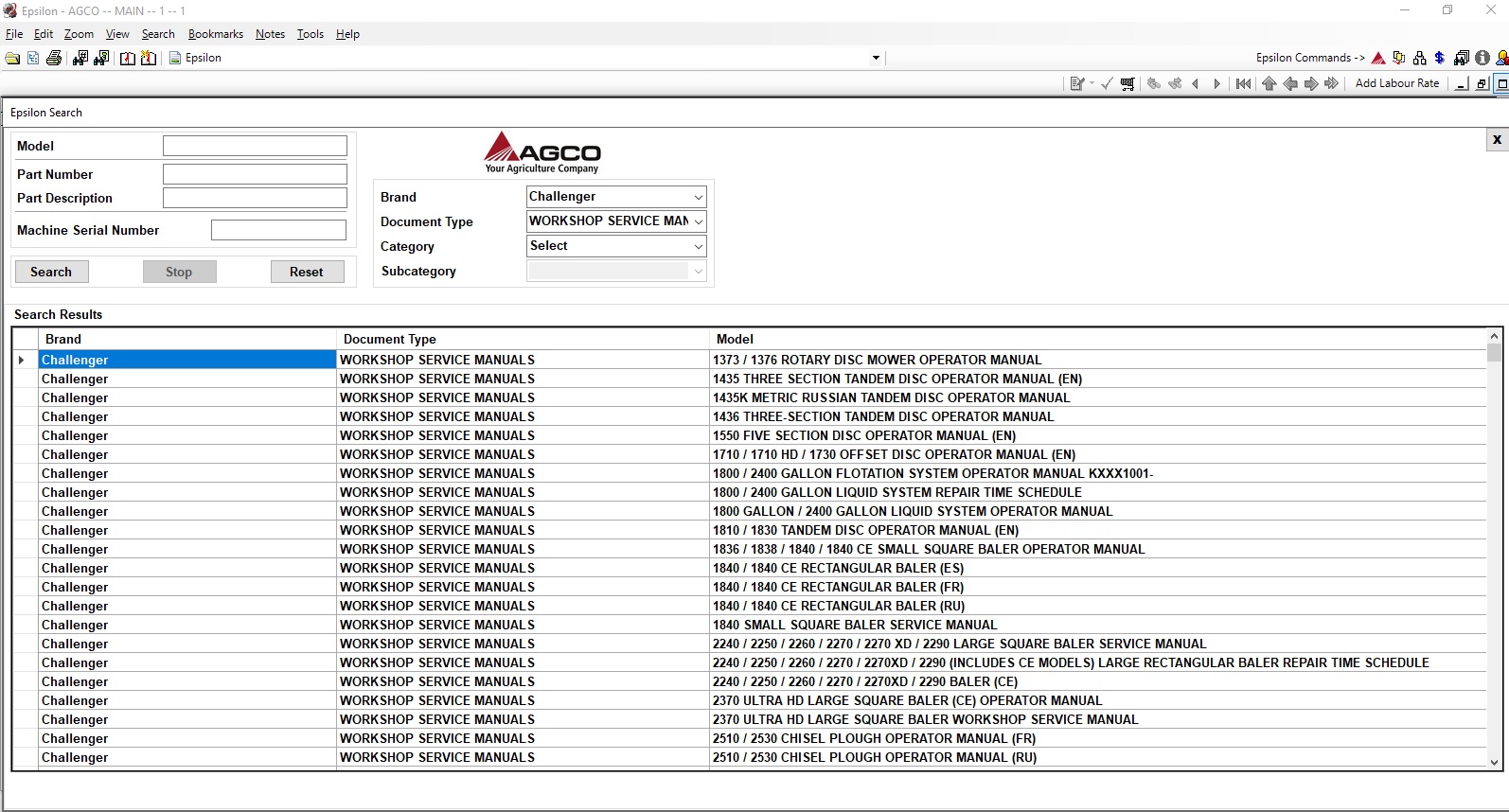Open the View menu

tap(117, 34)
